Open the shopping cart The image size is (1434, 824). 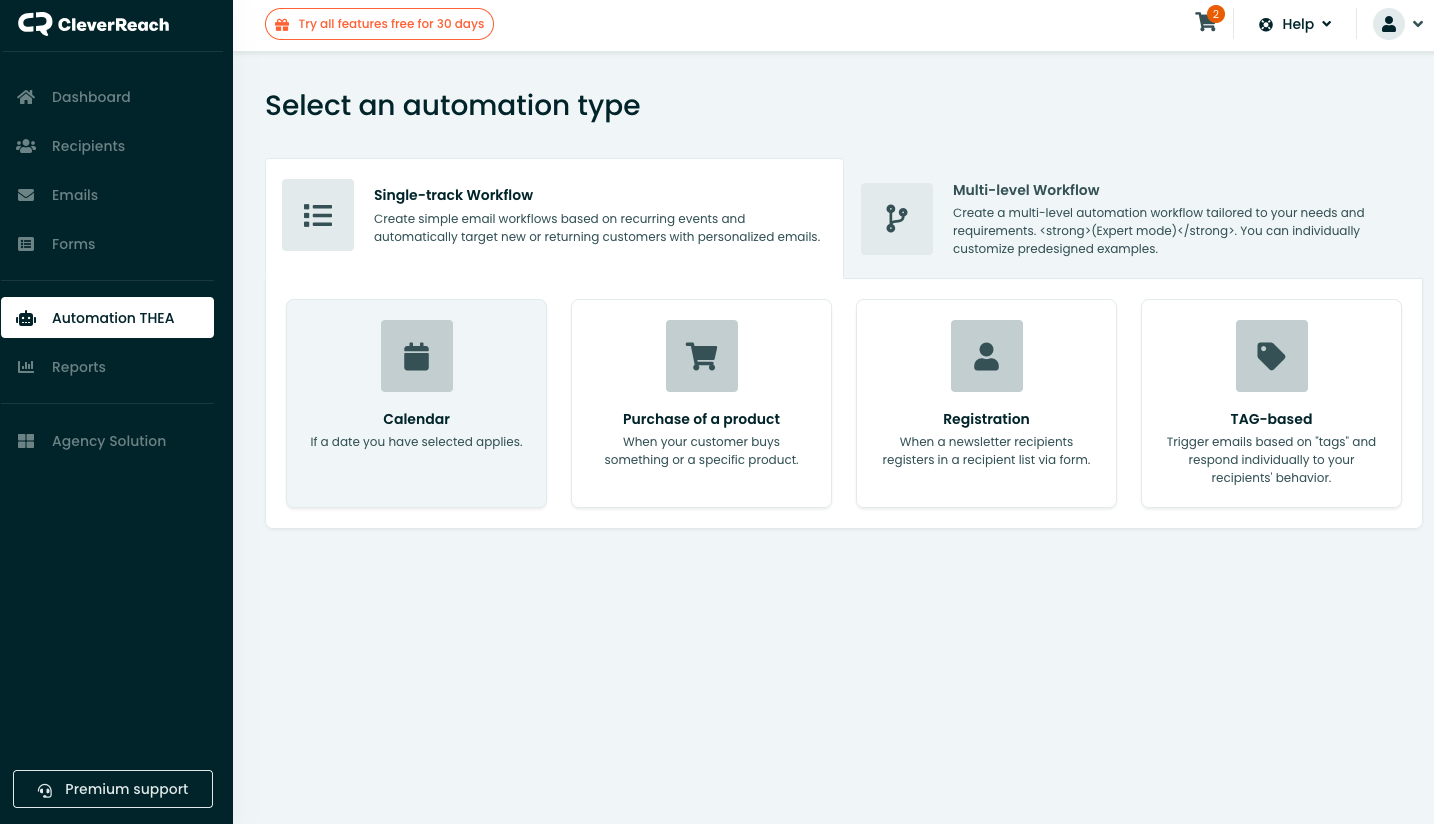[x=1207, y=23]
